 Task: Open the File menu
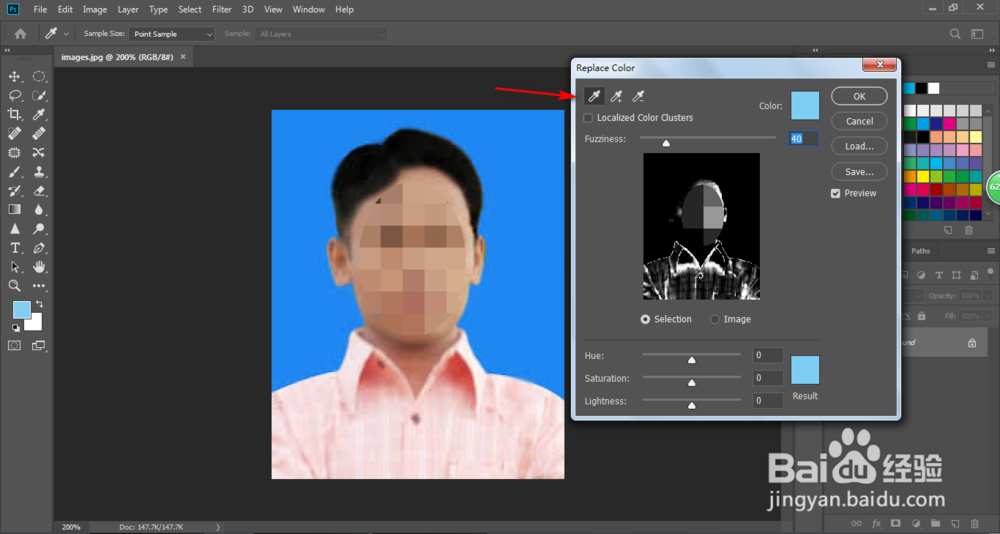[x=40, y=10]
